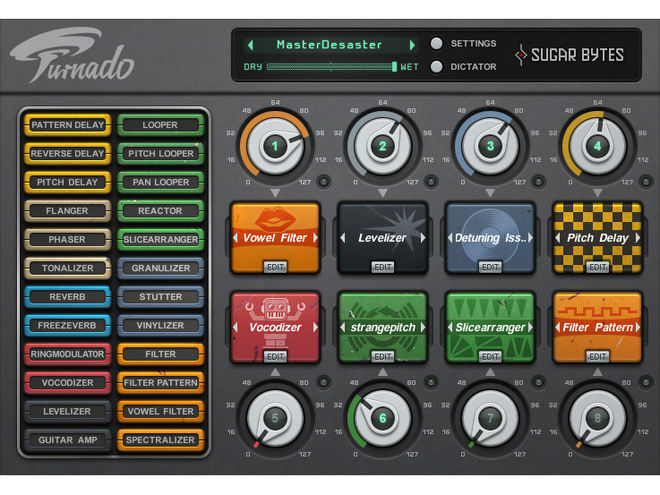Toggle the LED beside knob 2

click(431, 181)
